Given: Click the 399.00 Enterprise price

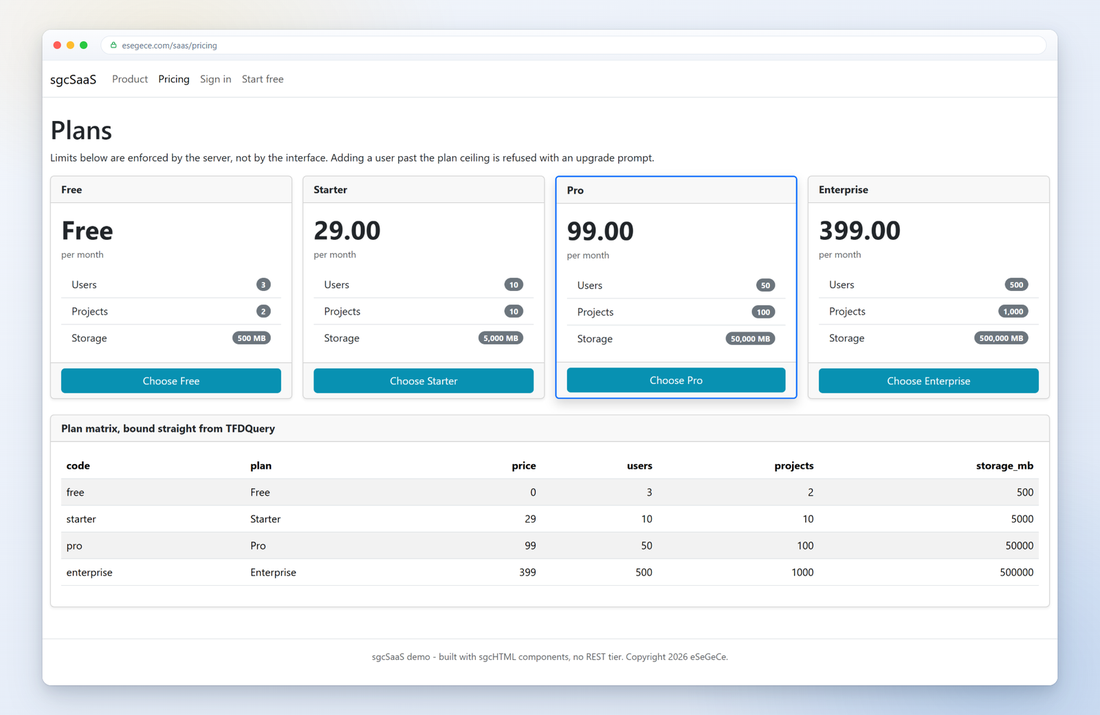Looking at the screenshot, I should pyautogui.click(x=860, y=230).
